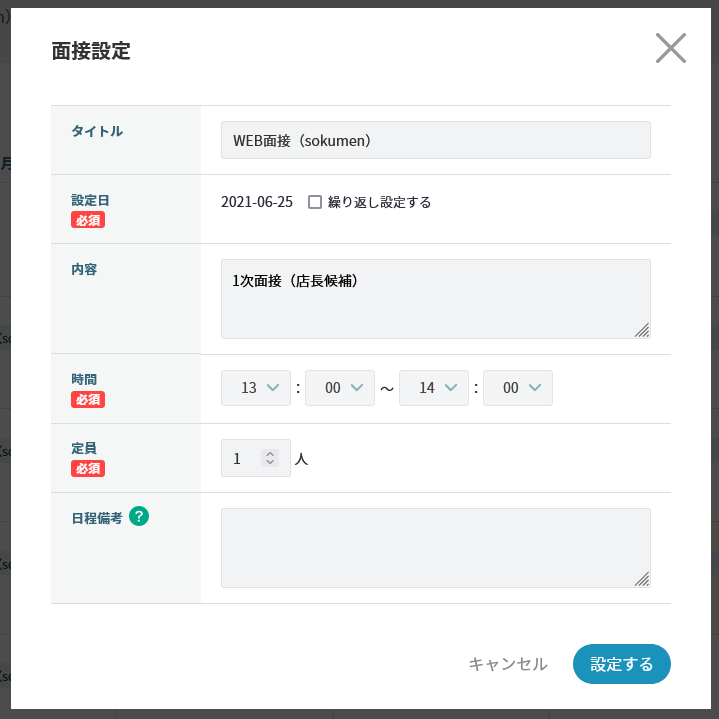Screen dimensions: 719x719
Task: Open the start hour dropdown showing 13
Action: coord(256,388)
